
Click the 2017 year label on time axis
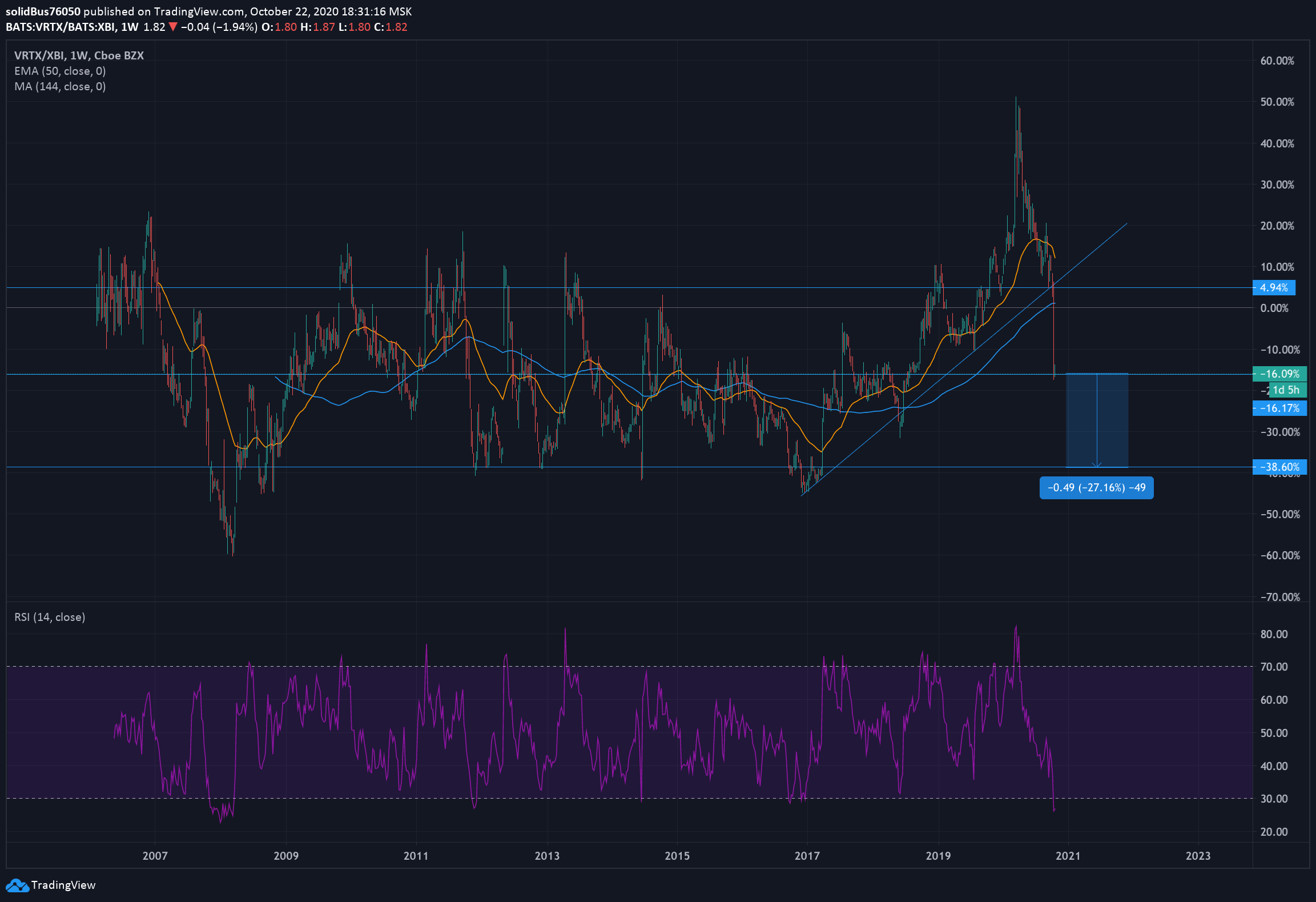807,856
